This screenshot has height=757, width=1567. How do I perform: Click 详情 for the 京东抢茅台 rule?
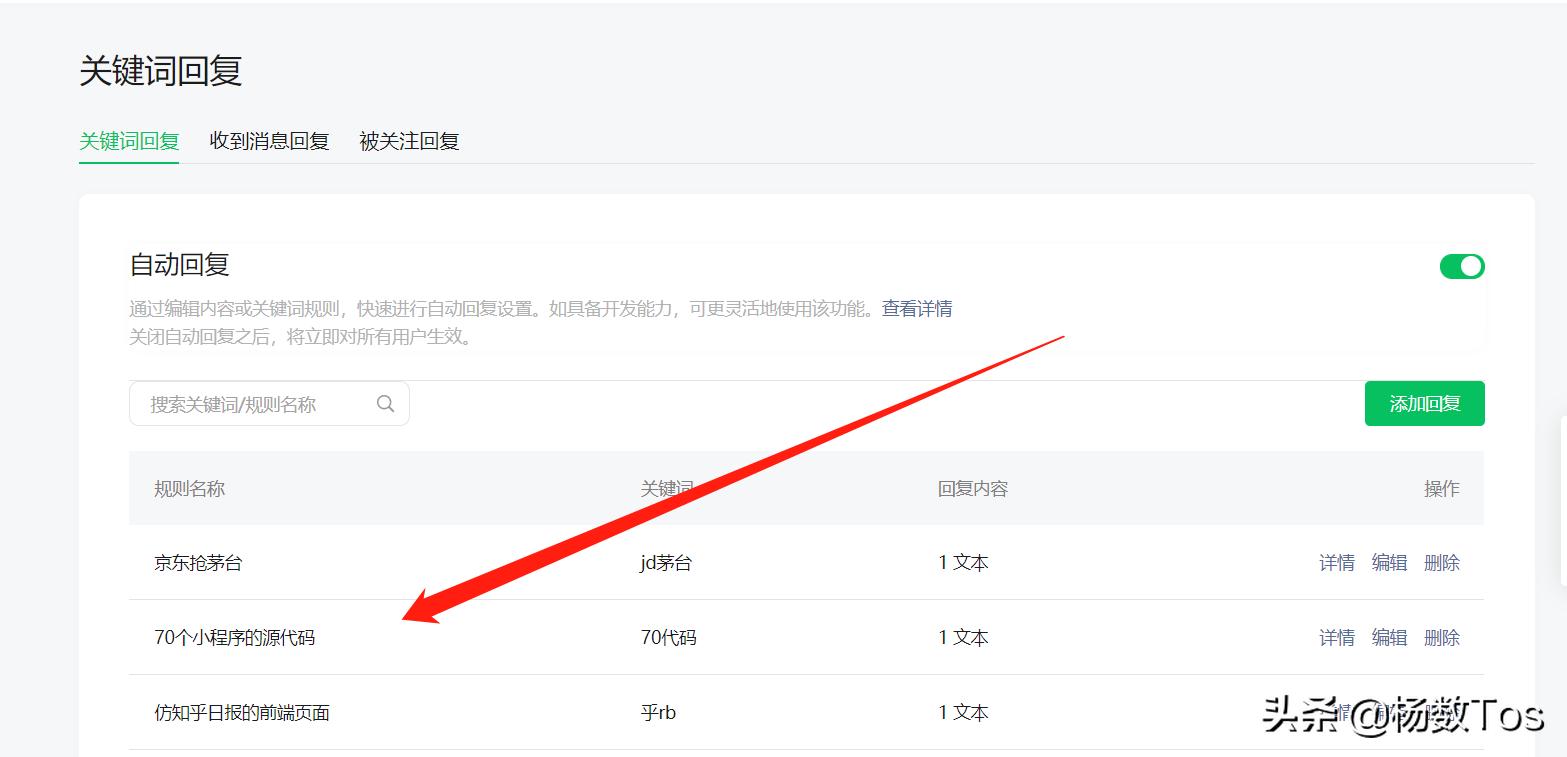click(x=1337, y=562)
